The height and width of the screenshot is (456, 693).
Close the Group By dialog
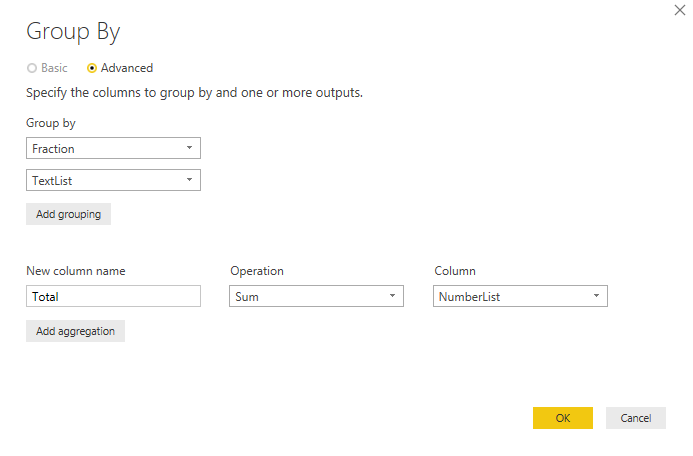click(x=680, y=10)
